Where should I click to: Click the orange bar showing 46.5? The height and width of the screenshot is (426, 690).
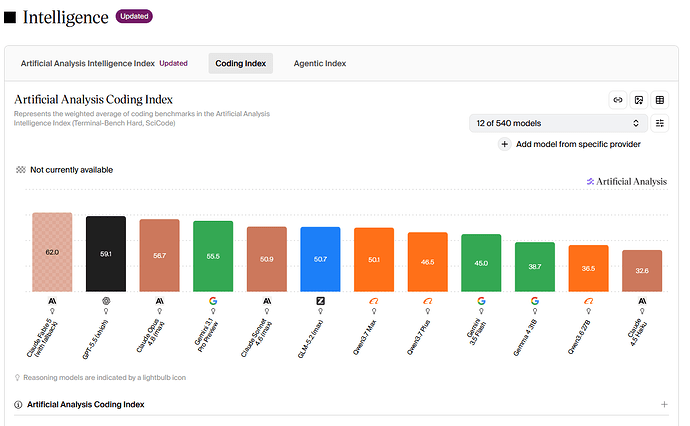tap(427, 262)
